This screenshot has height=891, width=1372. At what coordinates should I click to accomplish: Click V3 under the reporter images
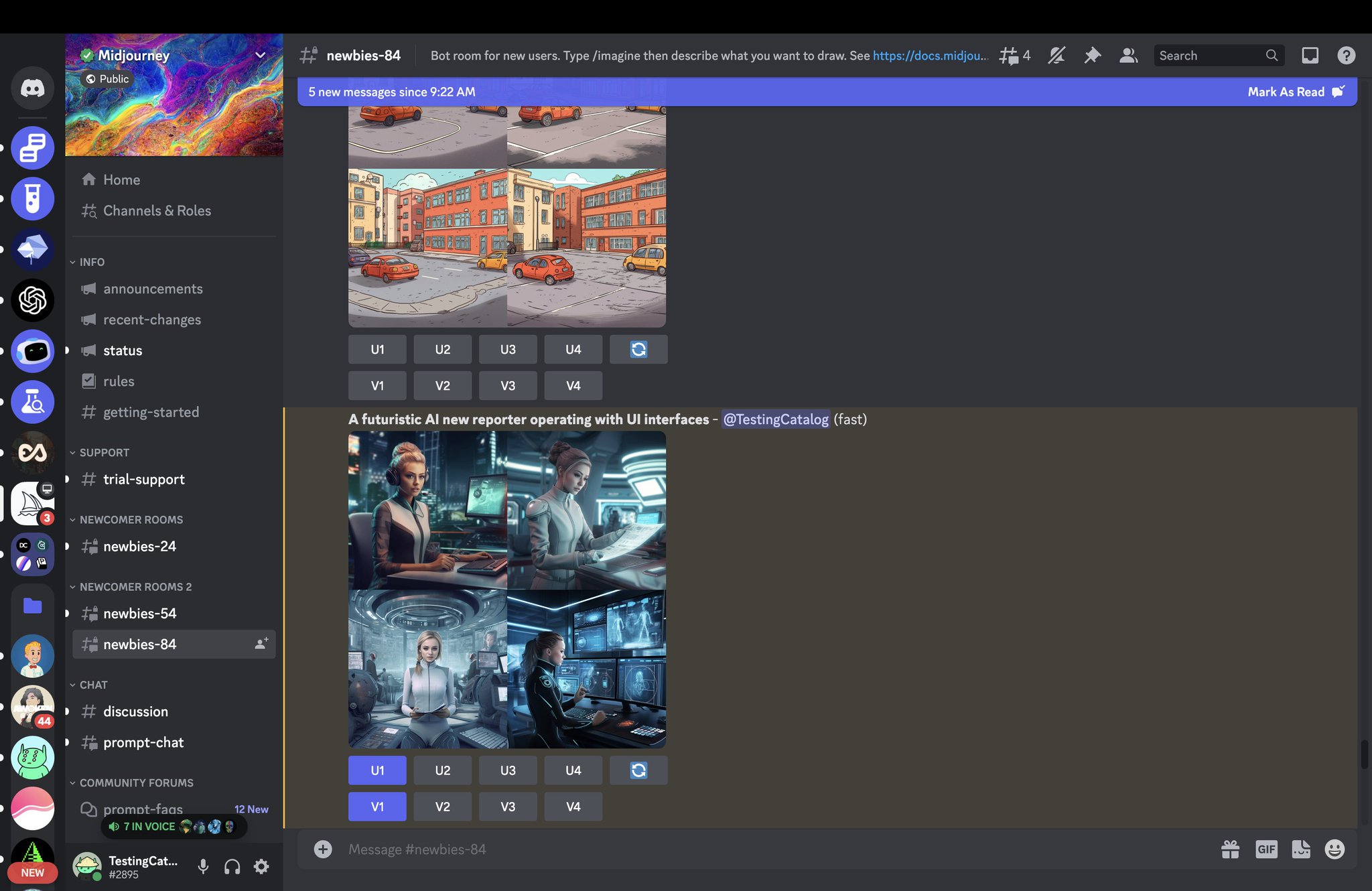pyautogui.click(x=508, y=807)
